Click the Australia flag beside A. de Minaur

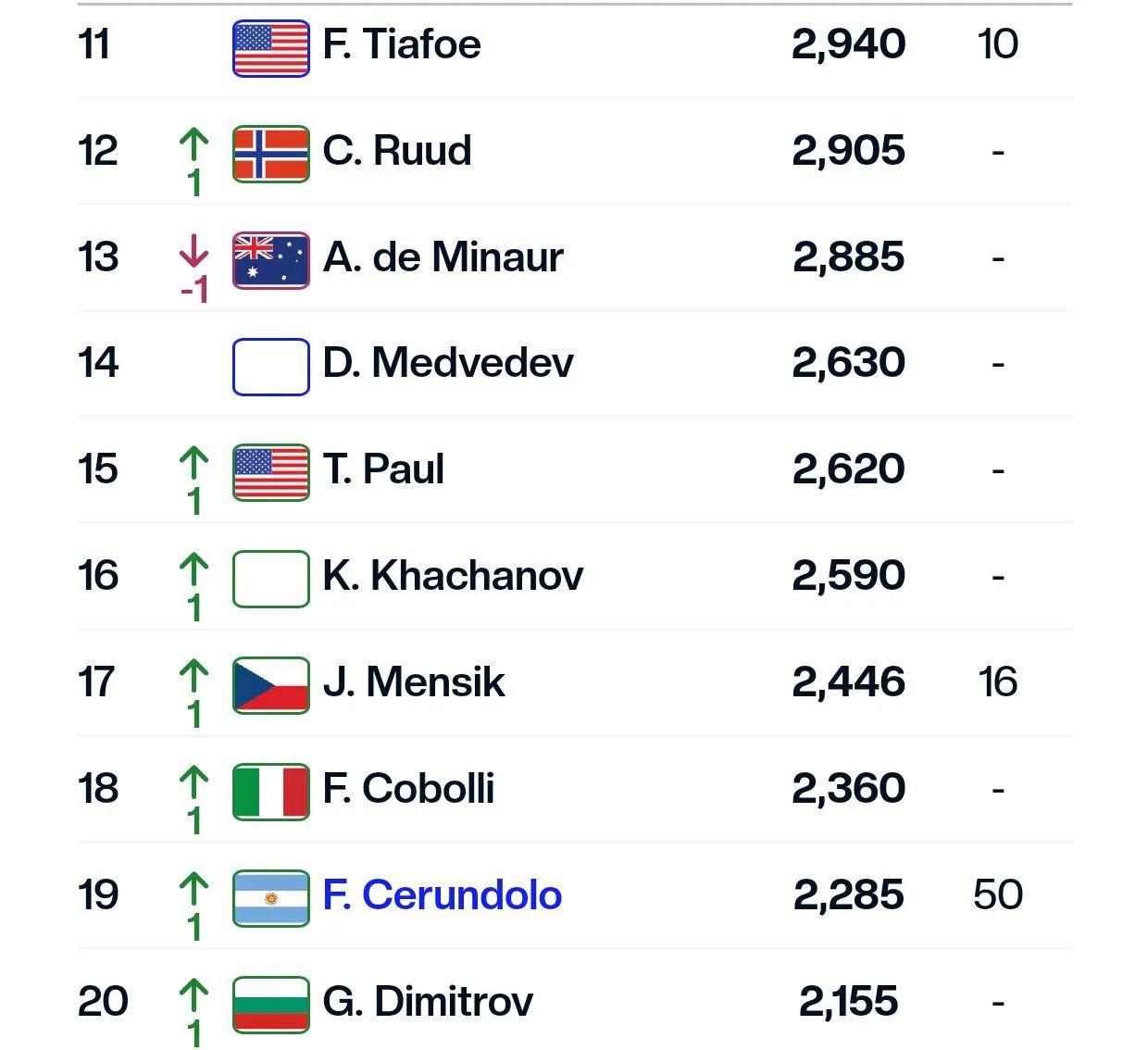(x=270, y=261)
